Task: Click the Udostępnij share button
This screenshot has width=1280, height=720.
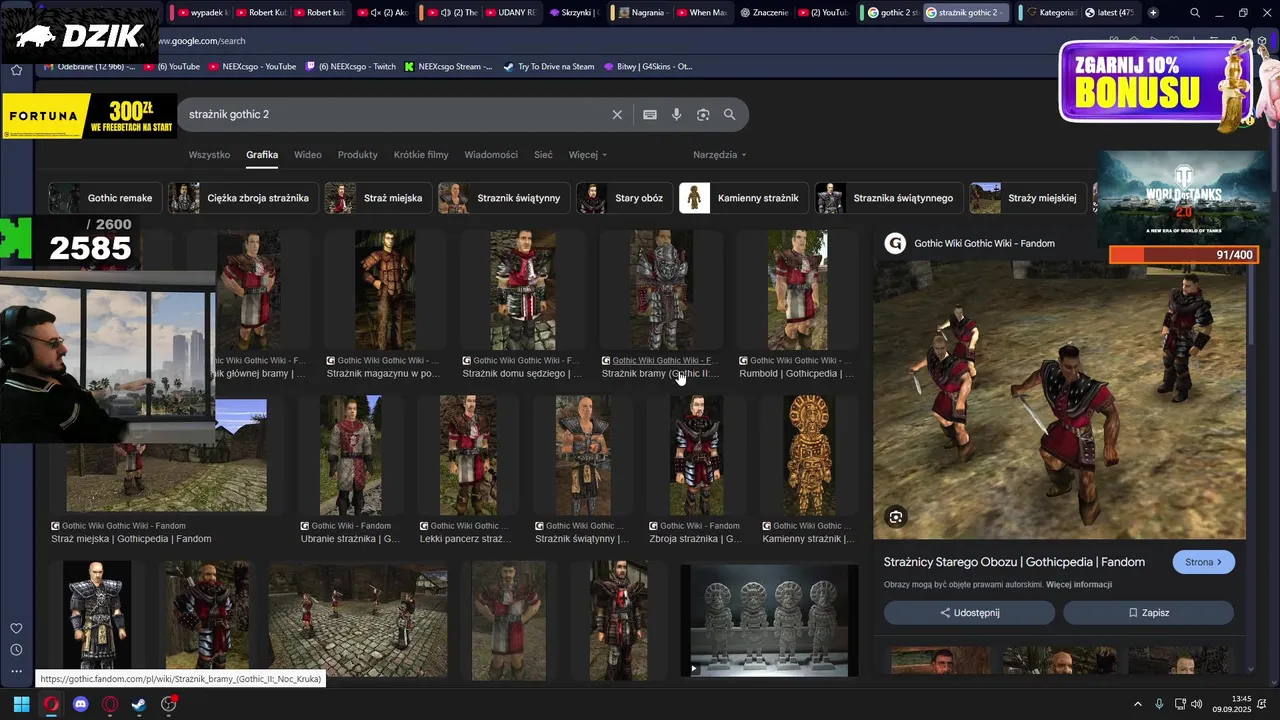Action: click(x=969, y=613)
